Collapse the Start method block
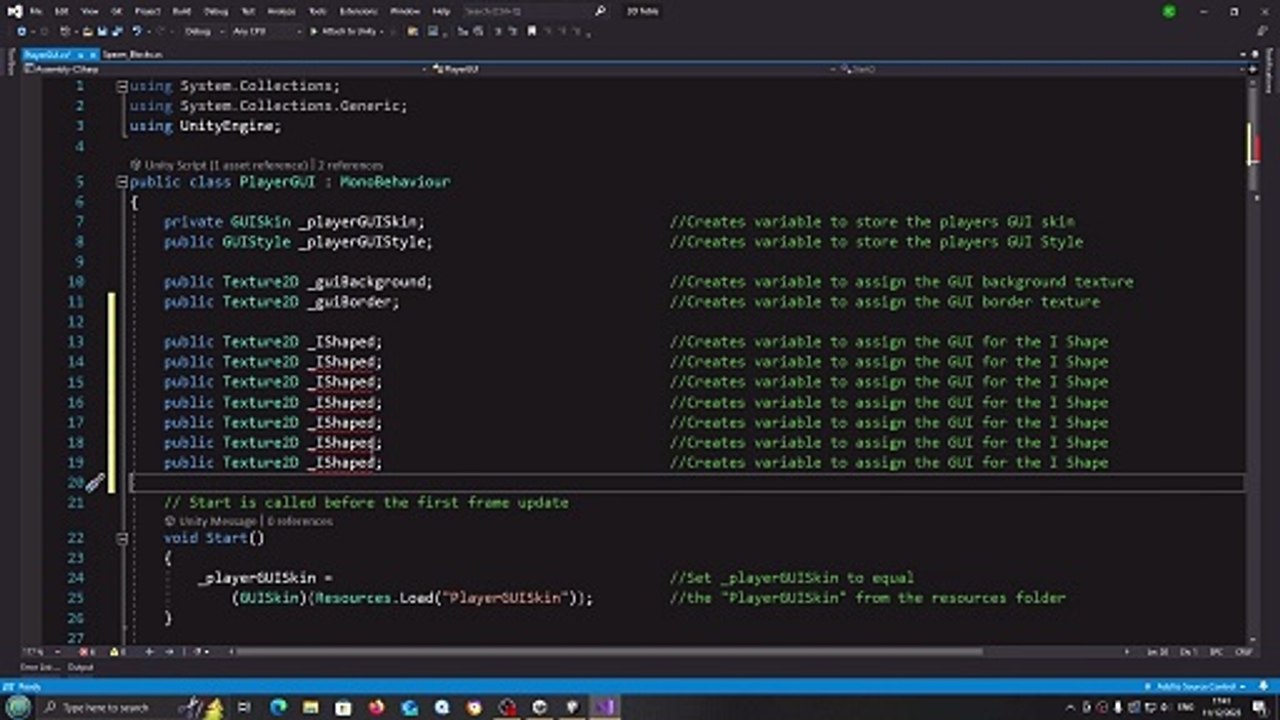 (x=122, y=538)
